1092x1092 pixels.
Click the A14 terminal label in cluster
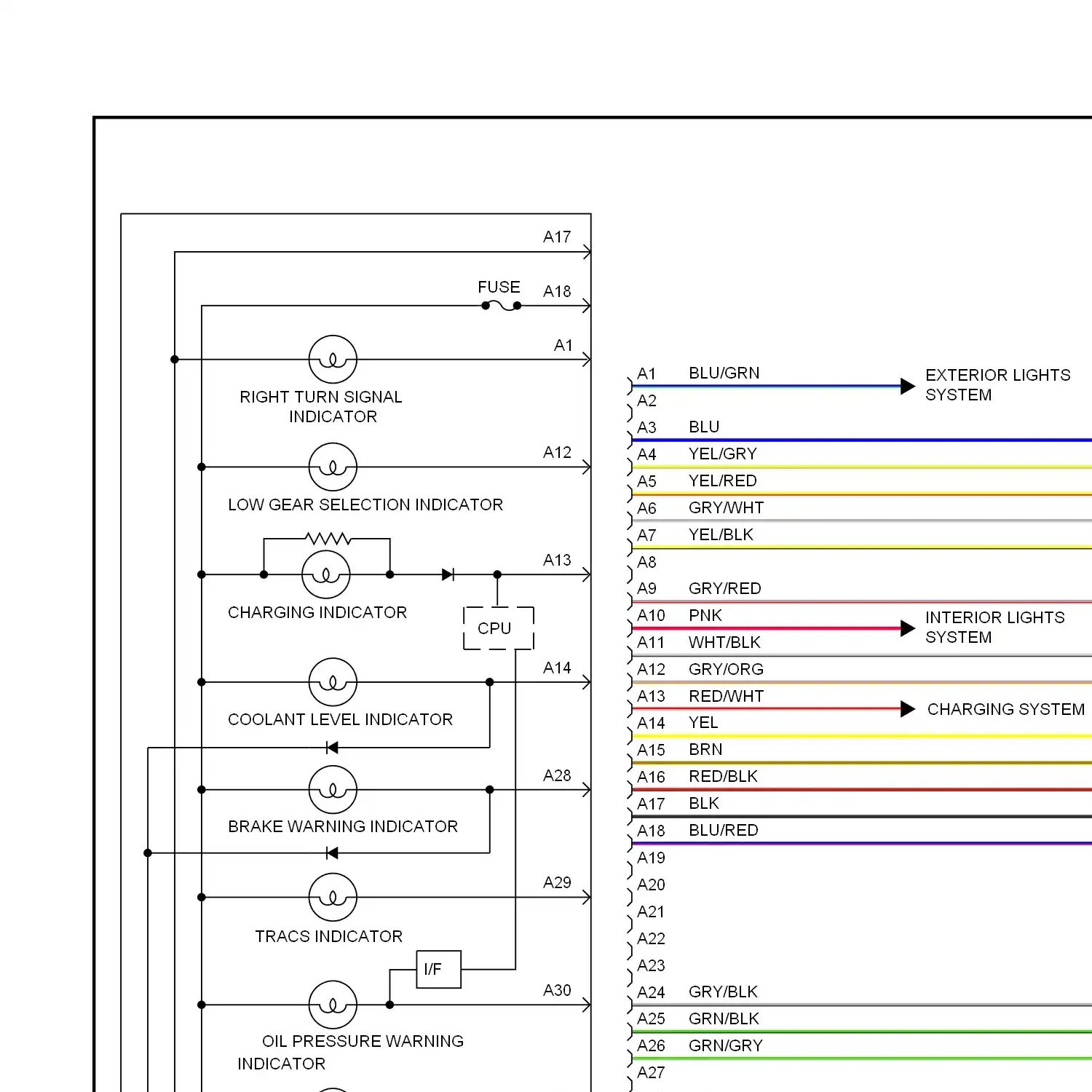[x=557, y=668]
